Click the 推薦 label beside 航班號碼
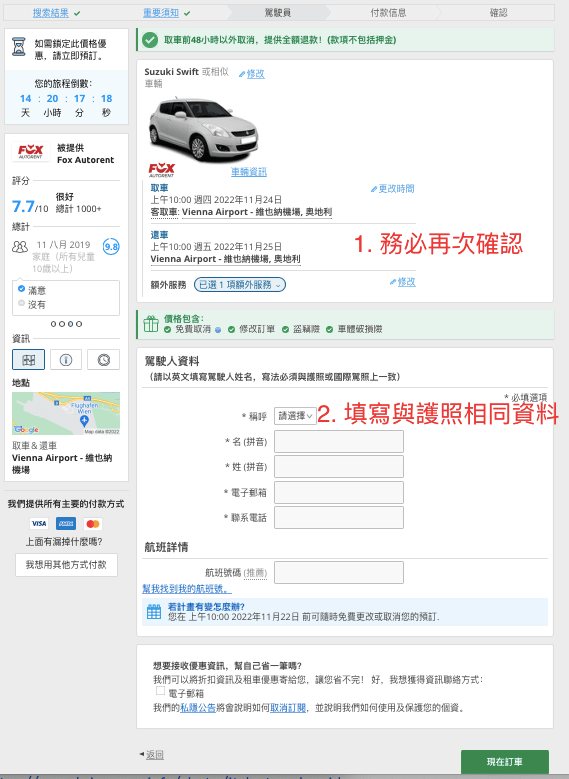The width and height of the screenshot is (569, 779). coord(255,573)
